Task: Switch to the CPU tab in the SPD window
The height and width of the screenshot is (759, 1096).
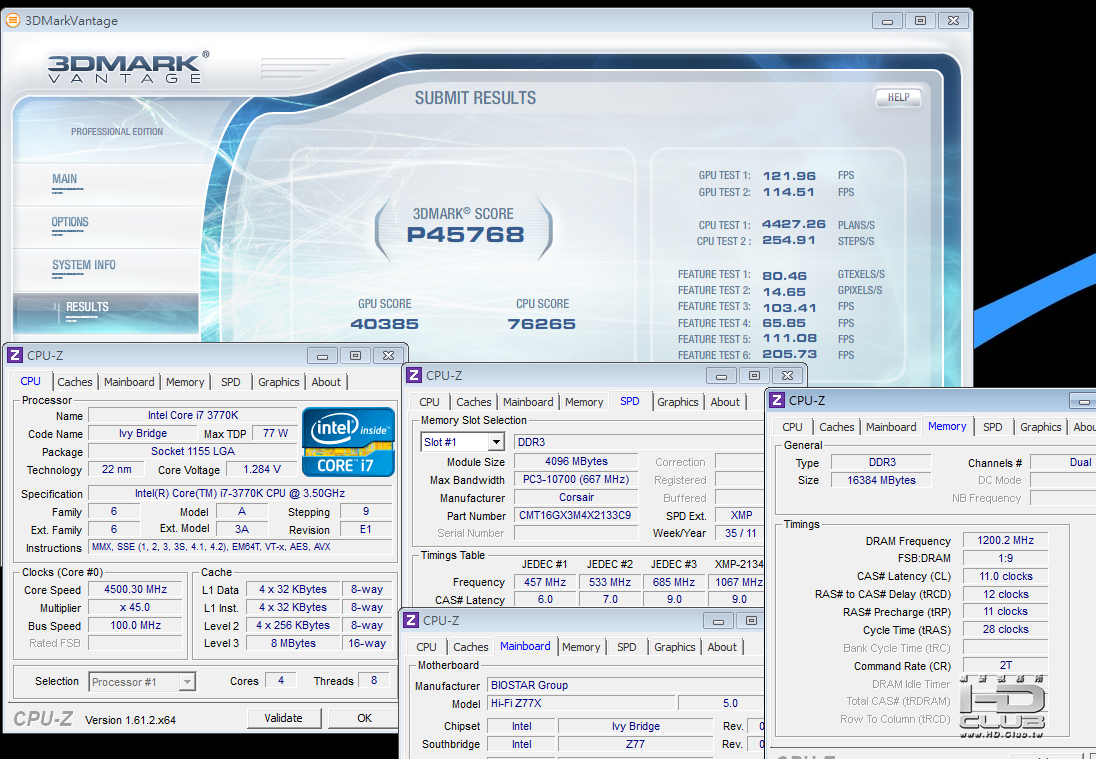Action: pos(430,402)
